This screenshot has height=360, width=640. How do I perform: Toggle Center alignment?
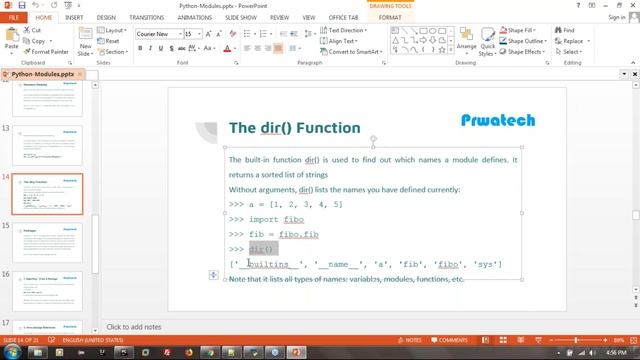point(258,49)
